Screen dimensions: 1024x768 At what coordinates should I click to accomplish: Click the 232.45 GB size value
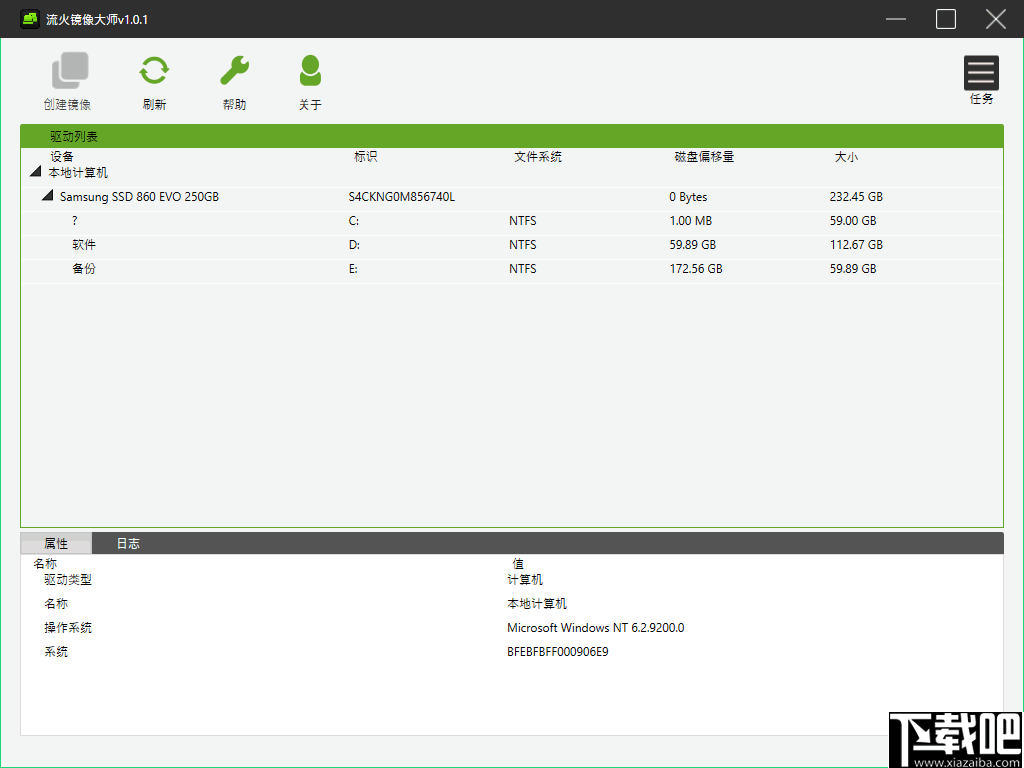856,197
